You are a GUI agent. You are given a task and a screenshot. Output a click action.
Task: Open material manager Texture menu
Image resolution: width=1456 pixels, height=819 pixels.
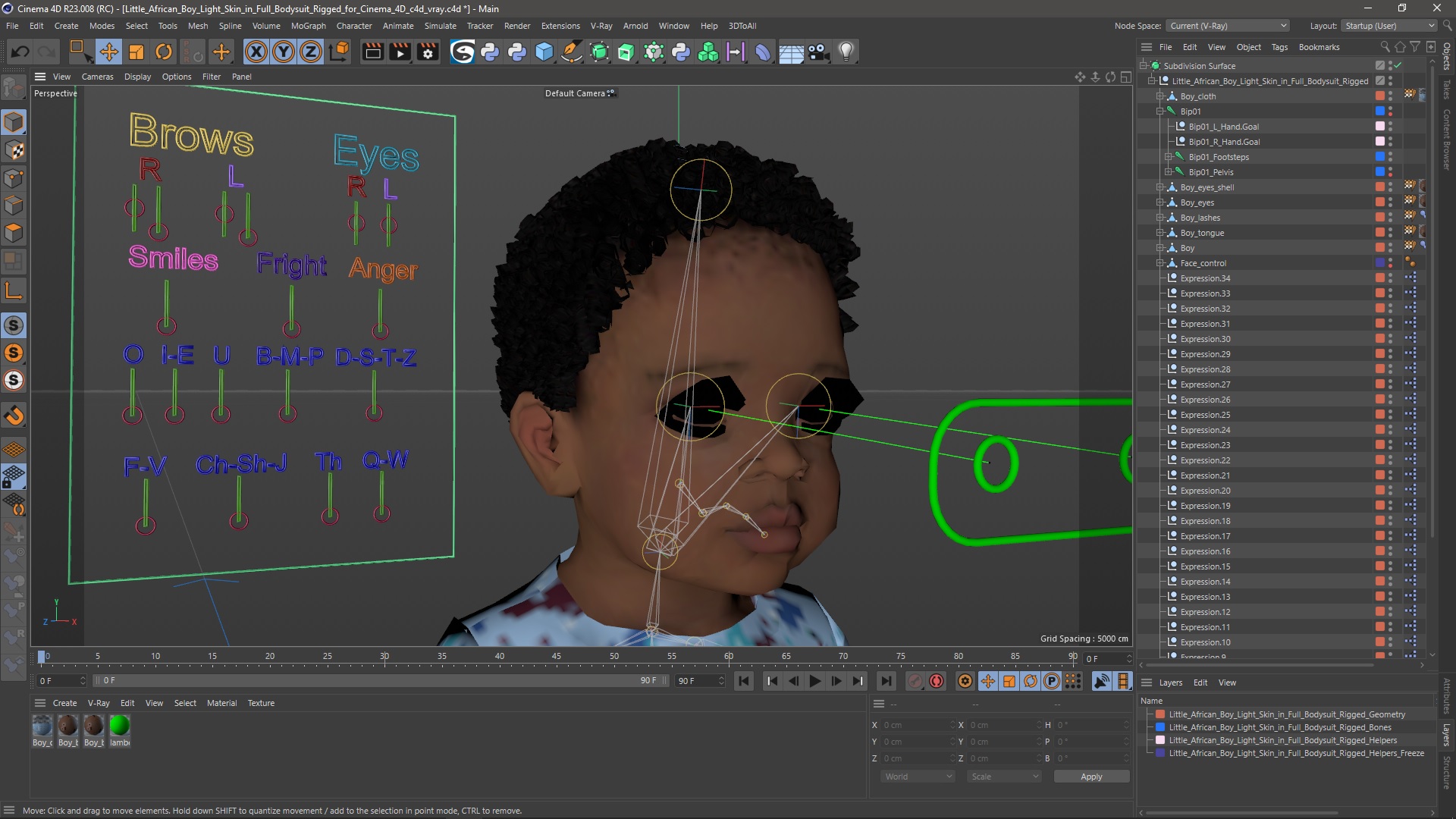click(x=261, y=703)
